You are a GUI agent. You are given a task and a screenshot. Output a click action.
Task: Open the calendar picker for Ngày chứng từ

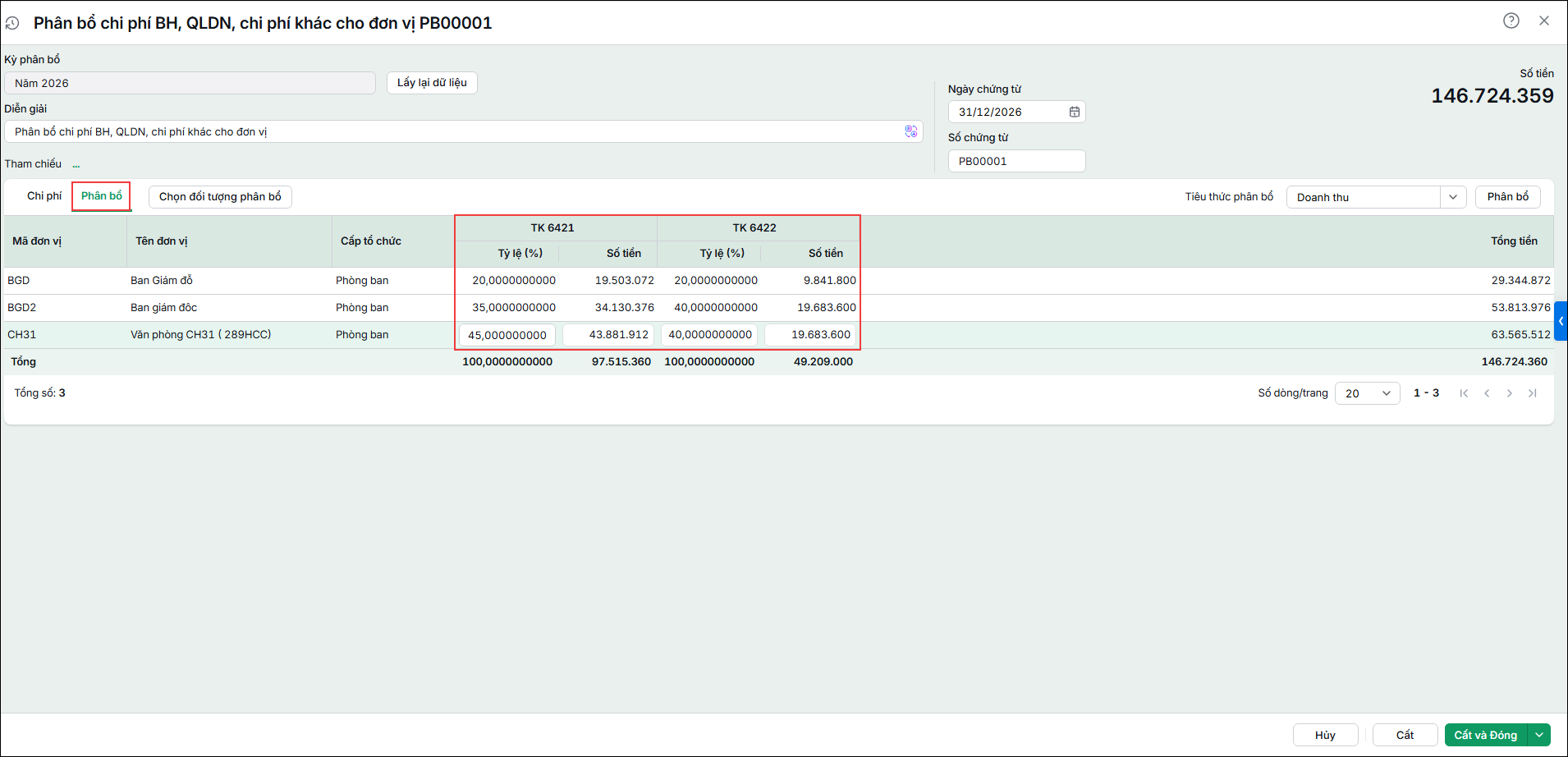pos(1074,112)
